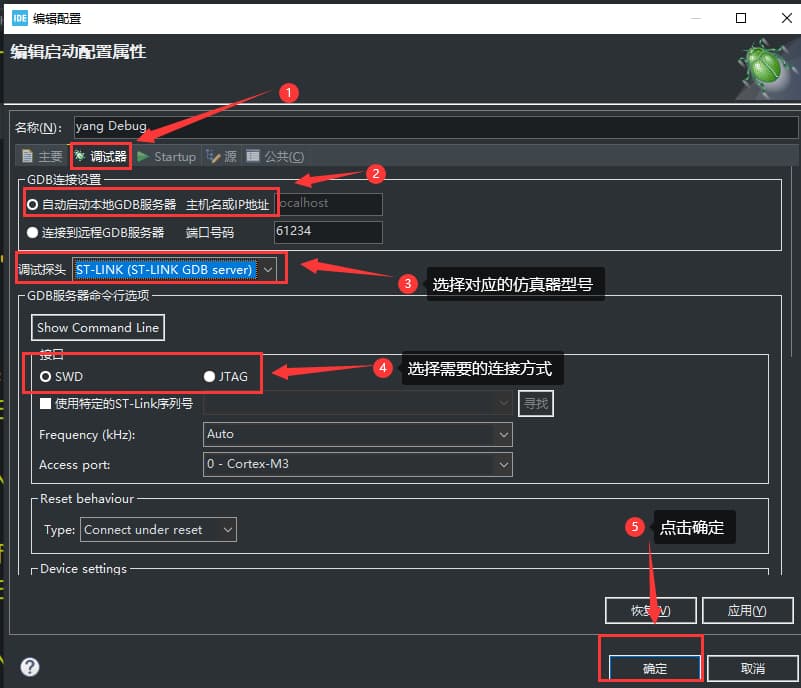801x688 pixels.
Task: Switch to the Startup tab
Action: (x=166, y=157)
